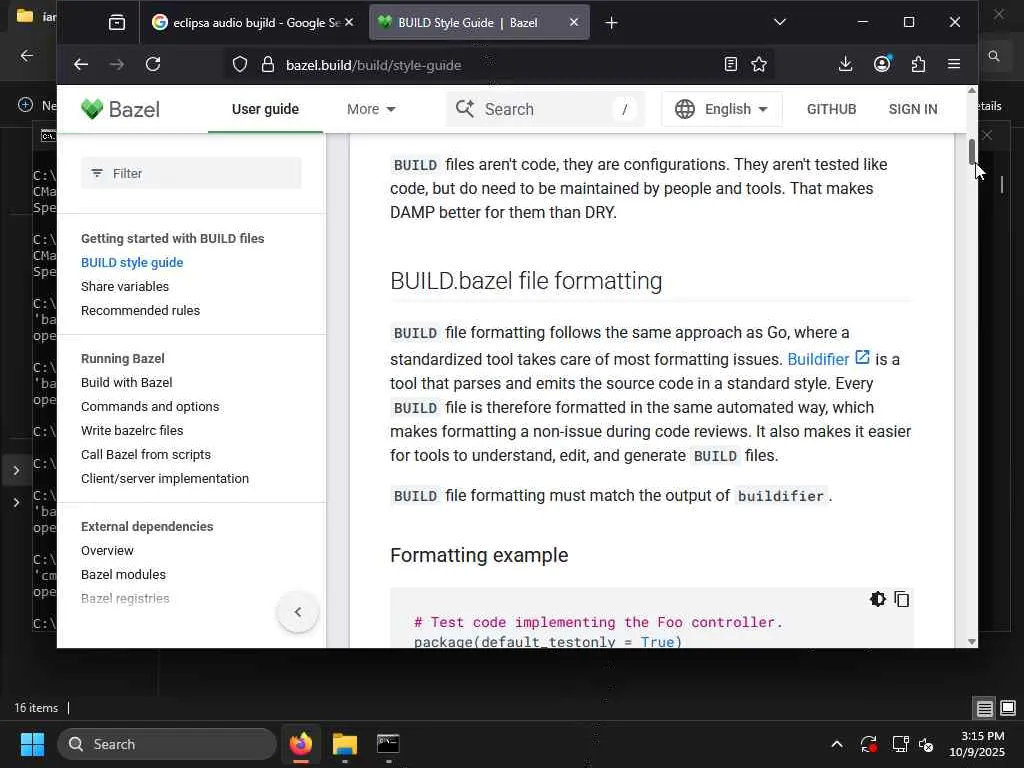The width and height of the screenshot is (1024, 768).
Task: Open External dependencies Overview page
Action: click(x=107, y=551)
